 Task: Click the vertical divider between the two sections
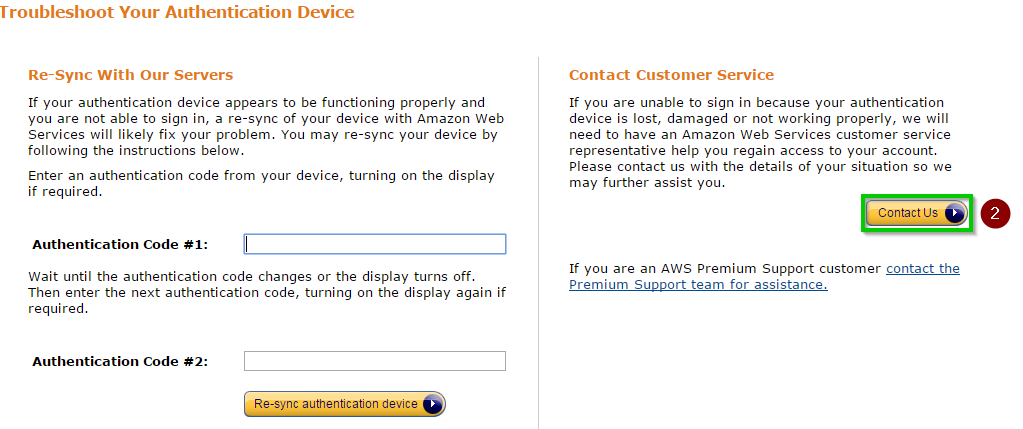[x=539, y=240]
